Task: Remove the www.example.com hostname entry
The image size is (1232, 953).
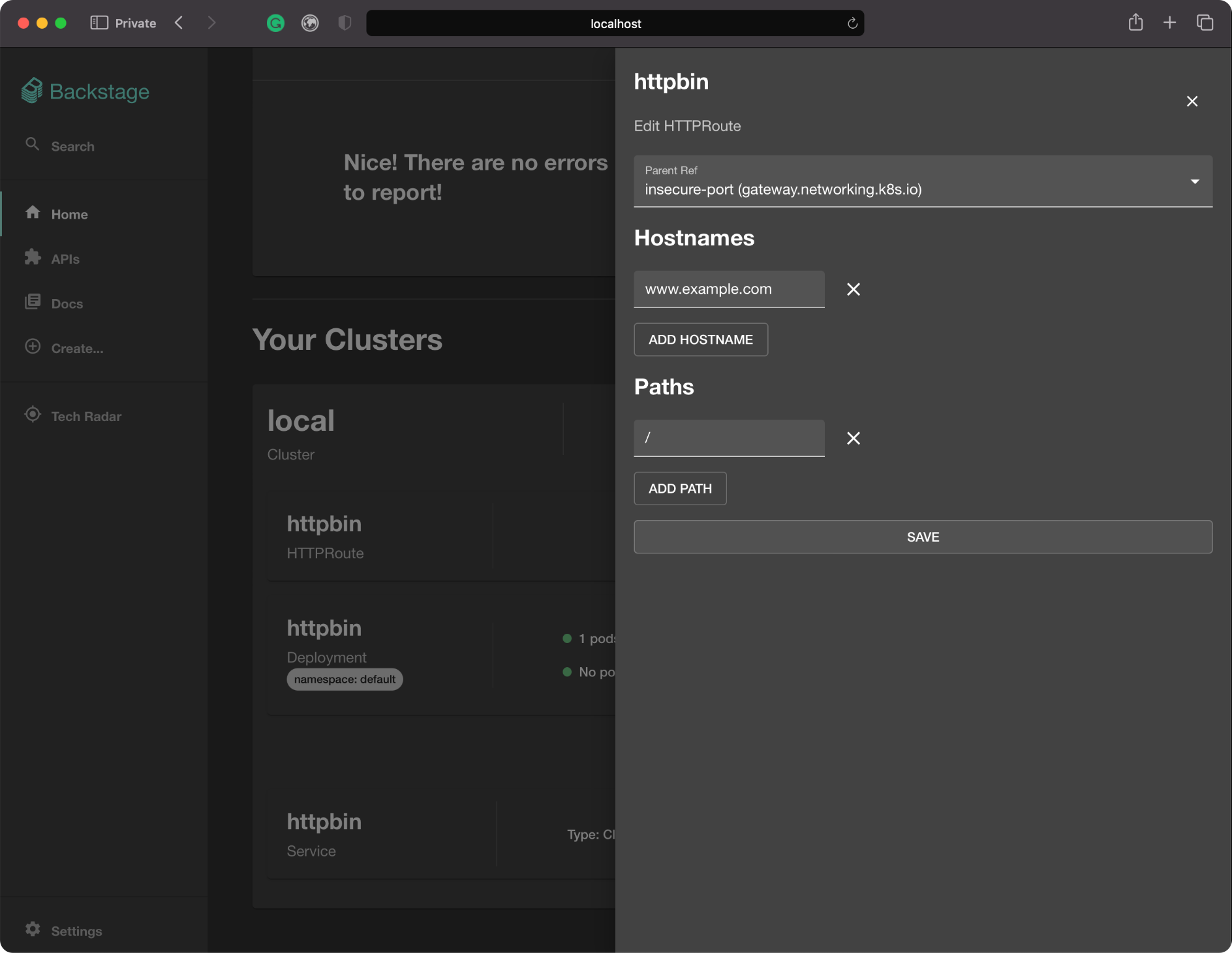Action: coord(853,289)
